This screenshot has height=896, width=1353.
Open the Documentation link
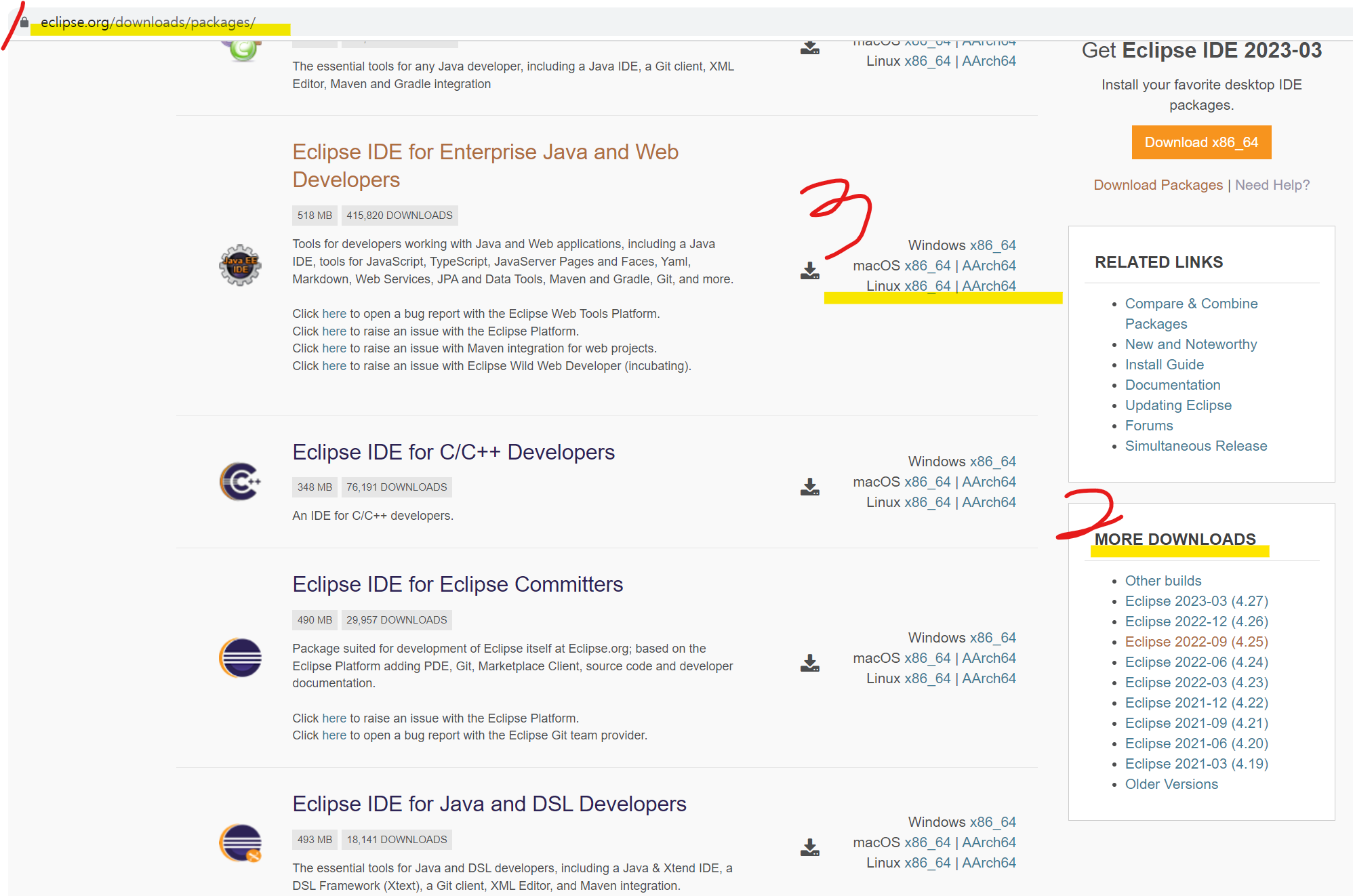coord(1173,385)
